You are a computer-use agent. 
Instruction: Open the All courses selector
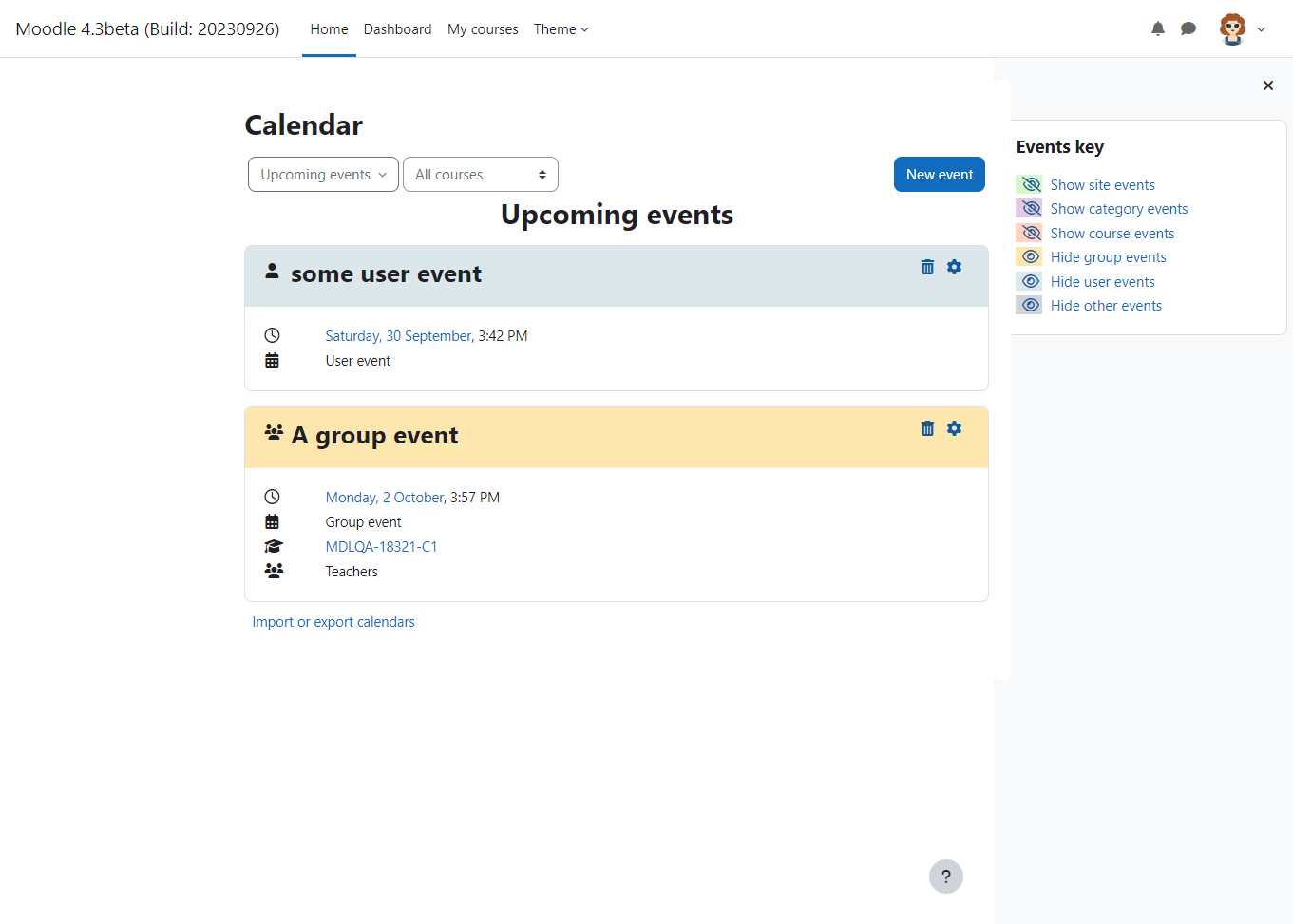tap(481, 175)
